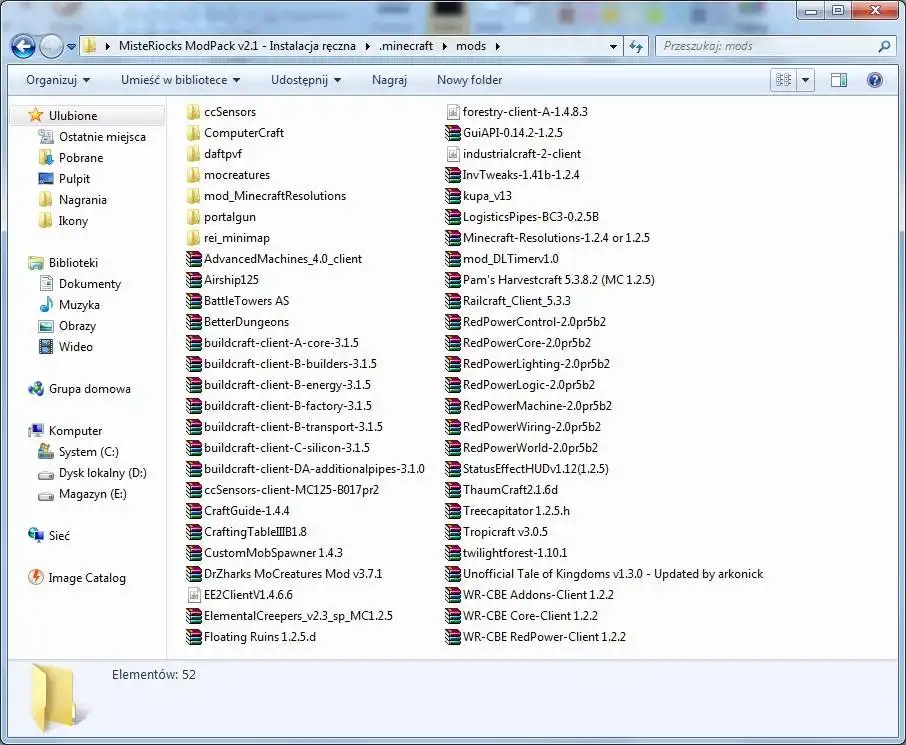Select ThaumCraft2.1.6d file
Viewport: 906px width, 745px height.
[510, 490]
